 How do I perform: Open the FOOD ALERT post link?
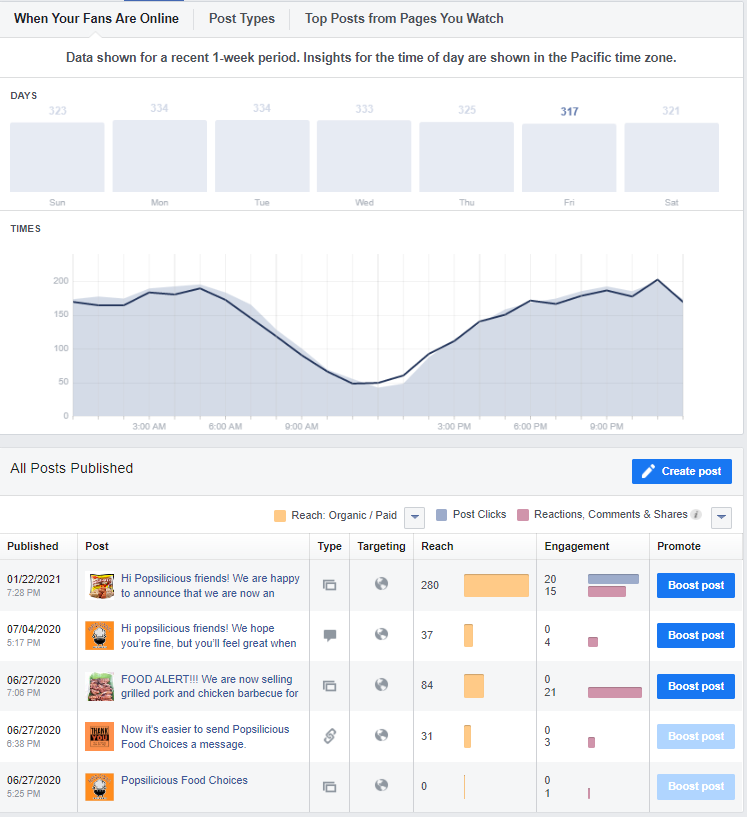(209, 686)
